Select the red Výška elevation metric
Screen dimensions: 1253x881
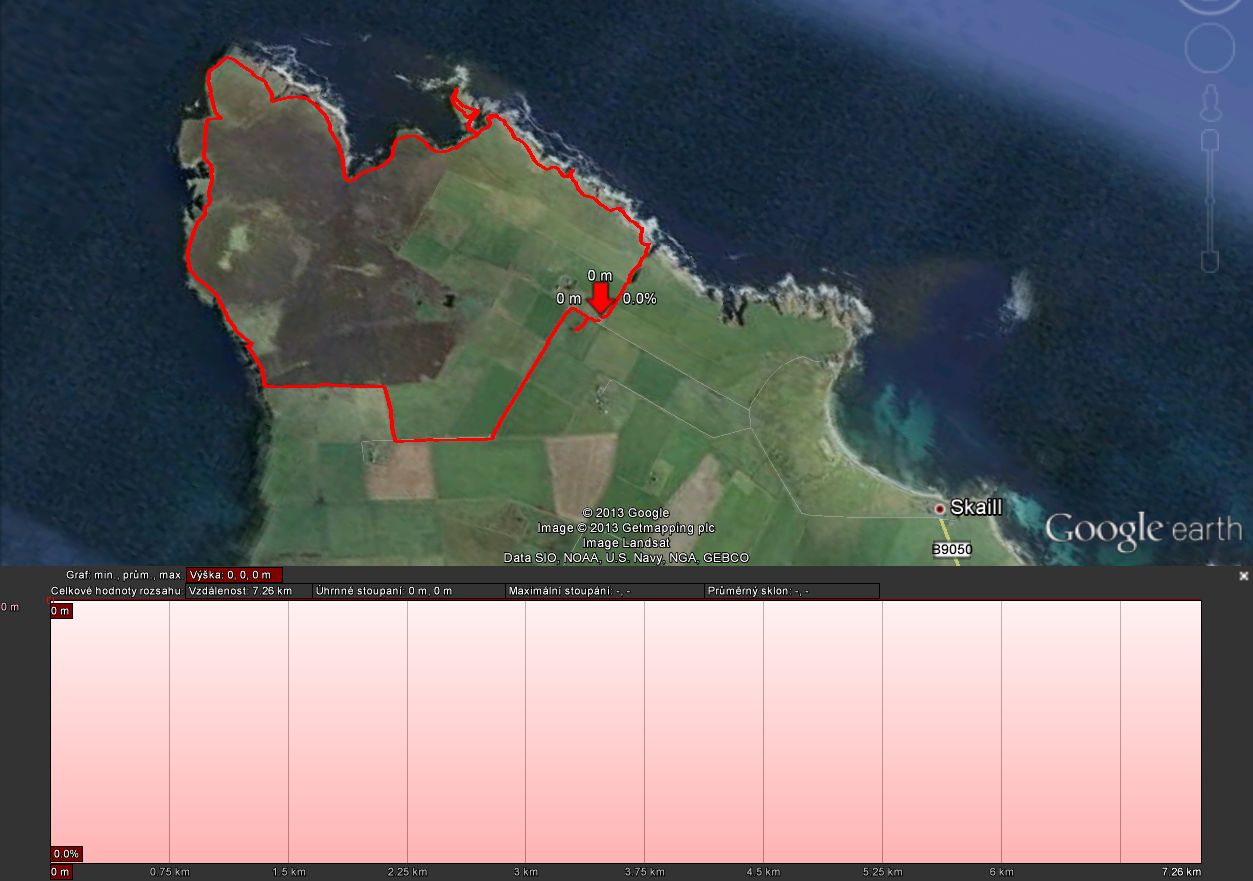pyautogui.click(x=235, y=575)
